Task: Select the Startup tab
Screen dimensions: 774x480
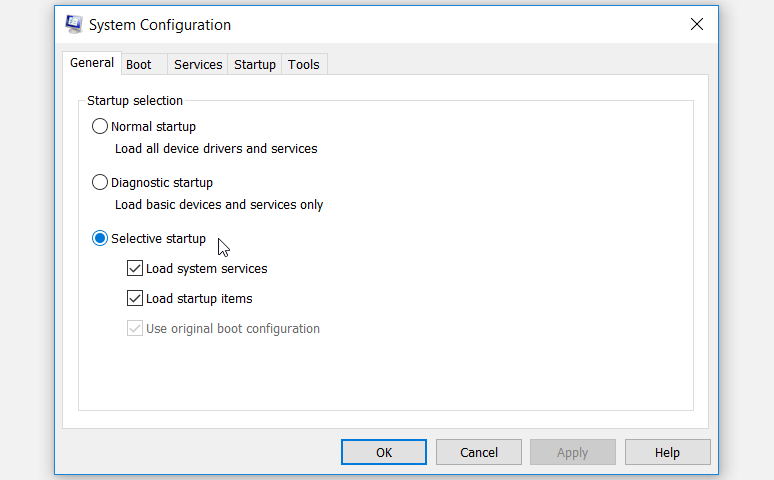Action: (255, 65)
